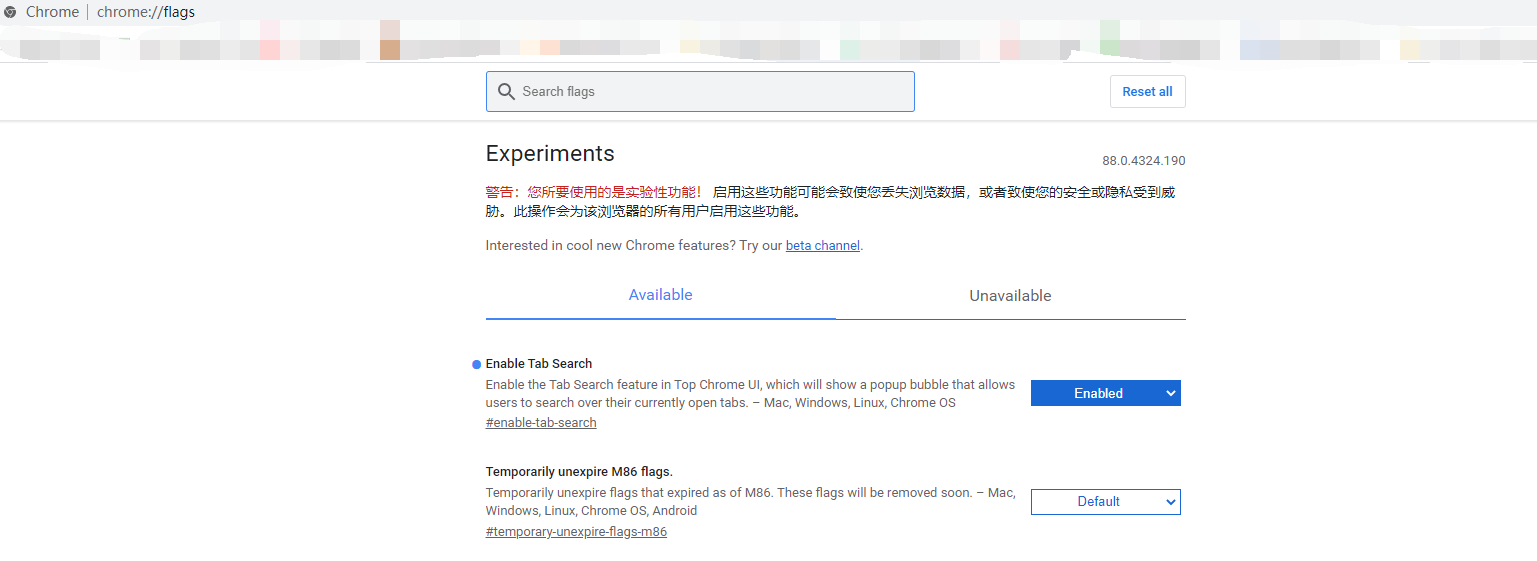Click the Enable Tab Search flag title
Viewport: 1537px width, 561px height.
[x=539, y=364]
